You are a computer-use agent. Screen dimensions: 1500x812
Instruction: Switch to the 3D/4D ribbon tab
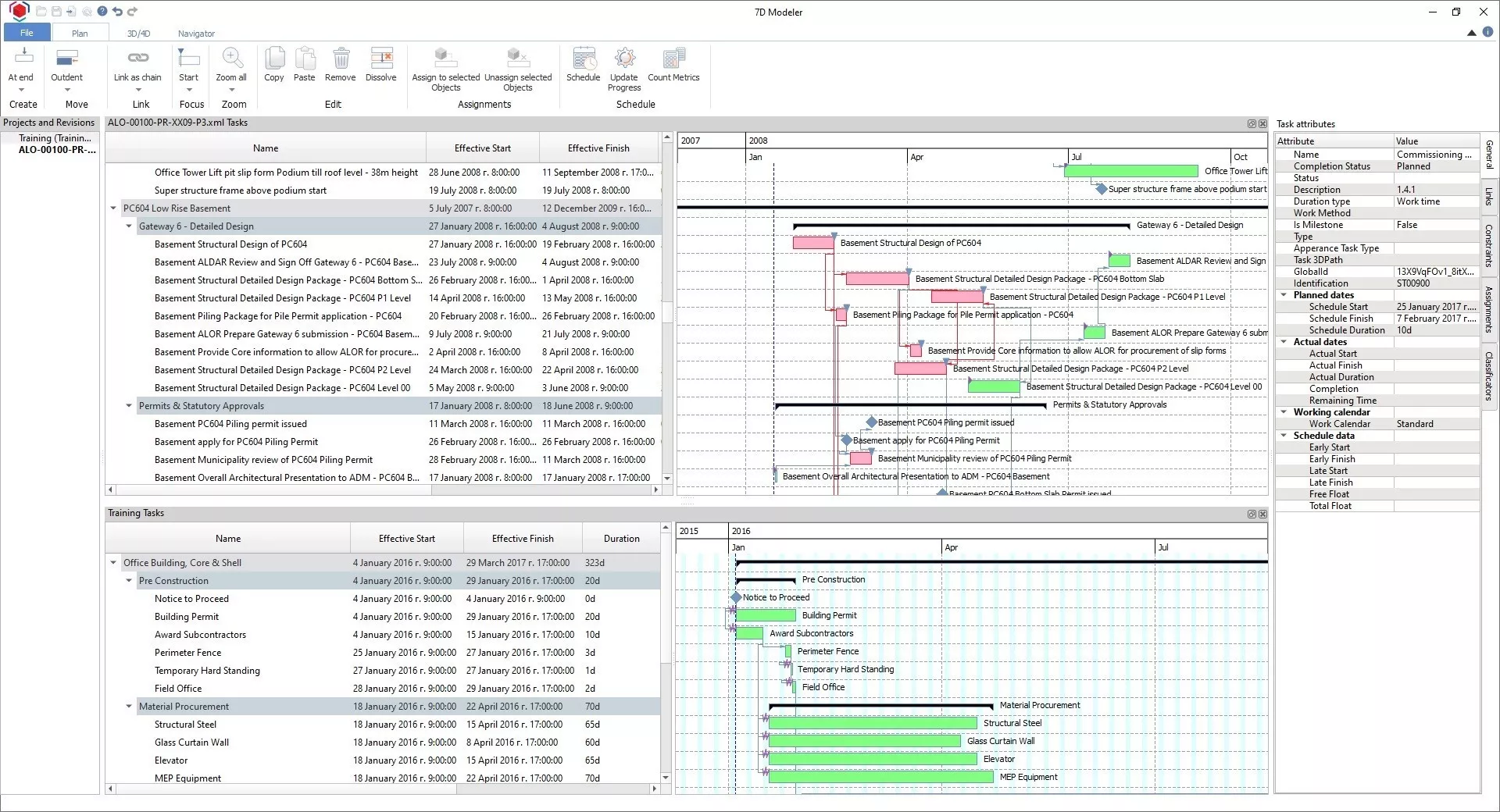[x=138, y=34]
